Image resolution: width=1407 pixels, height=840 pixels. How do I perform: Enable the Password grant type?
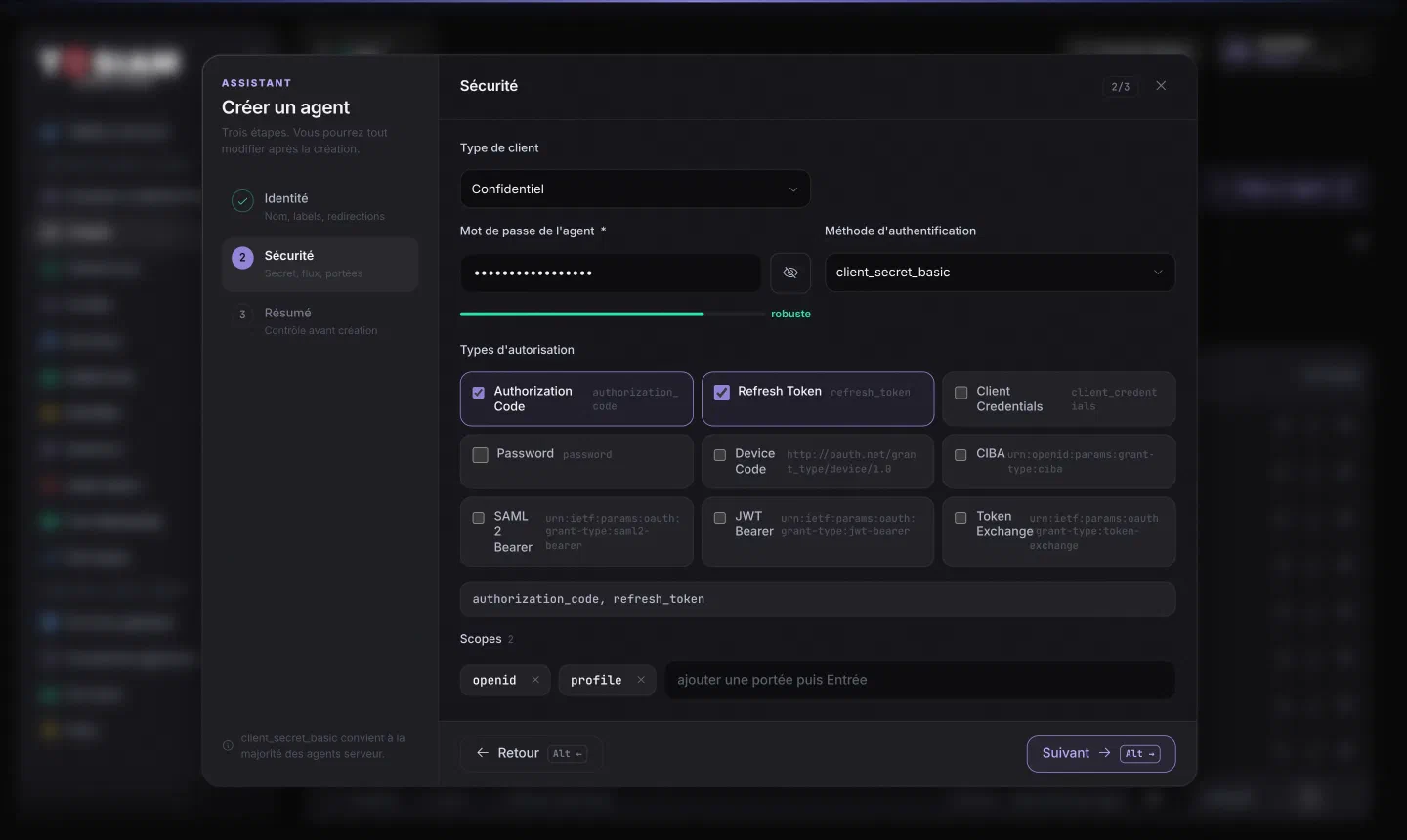(480, 455)
